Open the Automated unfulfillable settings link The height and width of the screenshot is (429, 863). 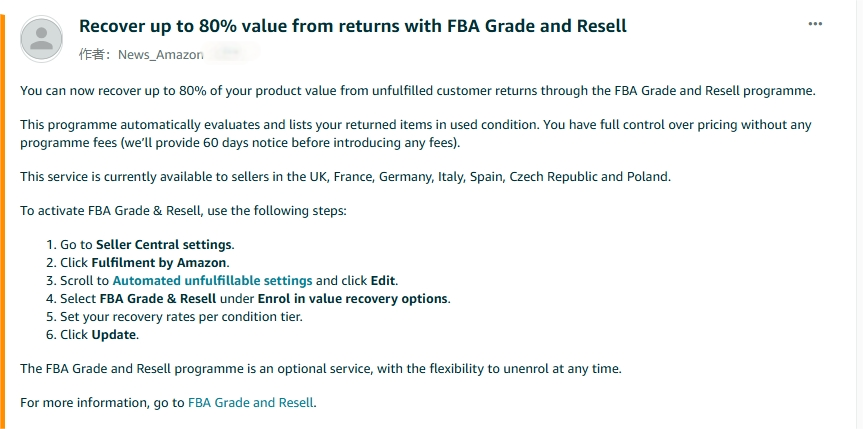click(212, 280)
